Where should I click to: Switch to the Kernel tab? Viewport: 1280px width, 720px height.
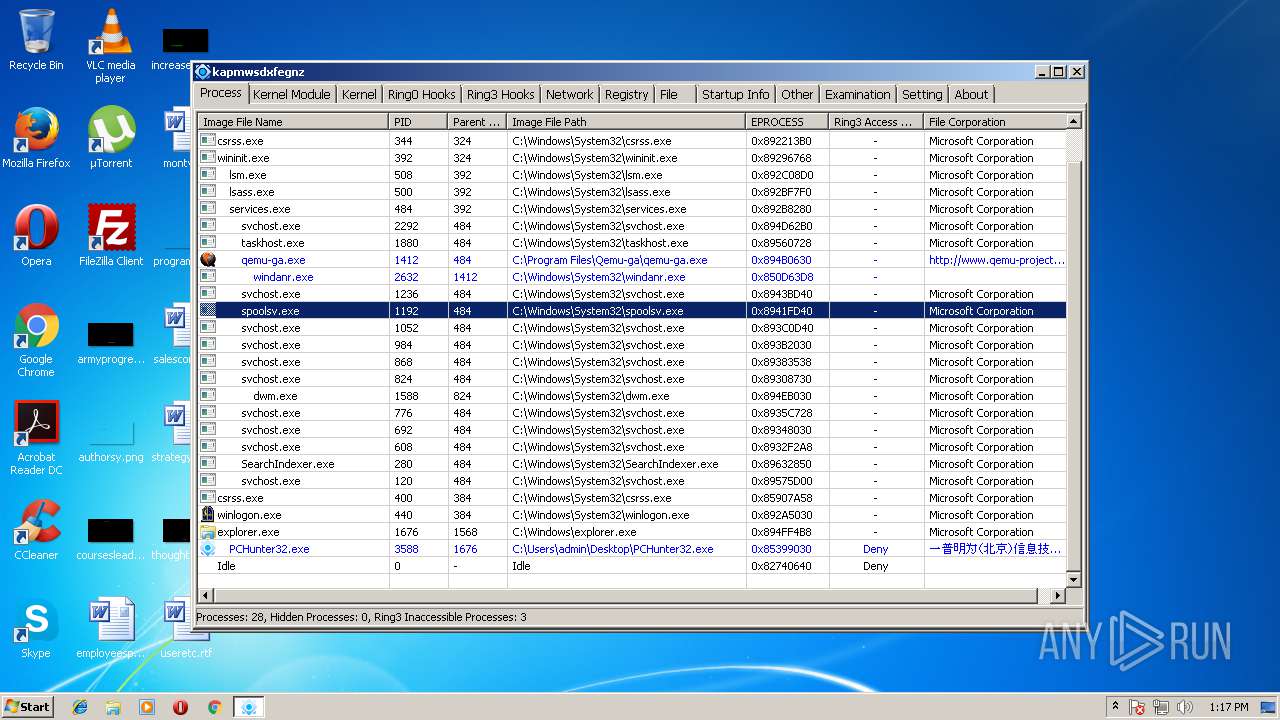pos(359,94)
